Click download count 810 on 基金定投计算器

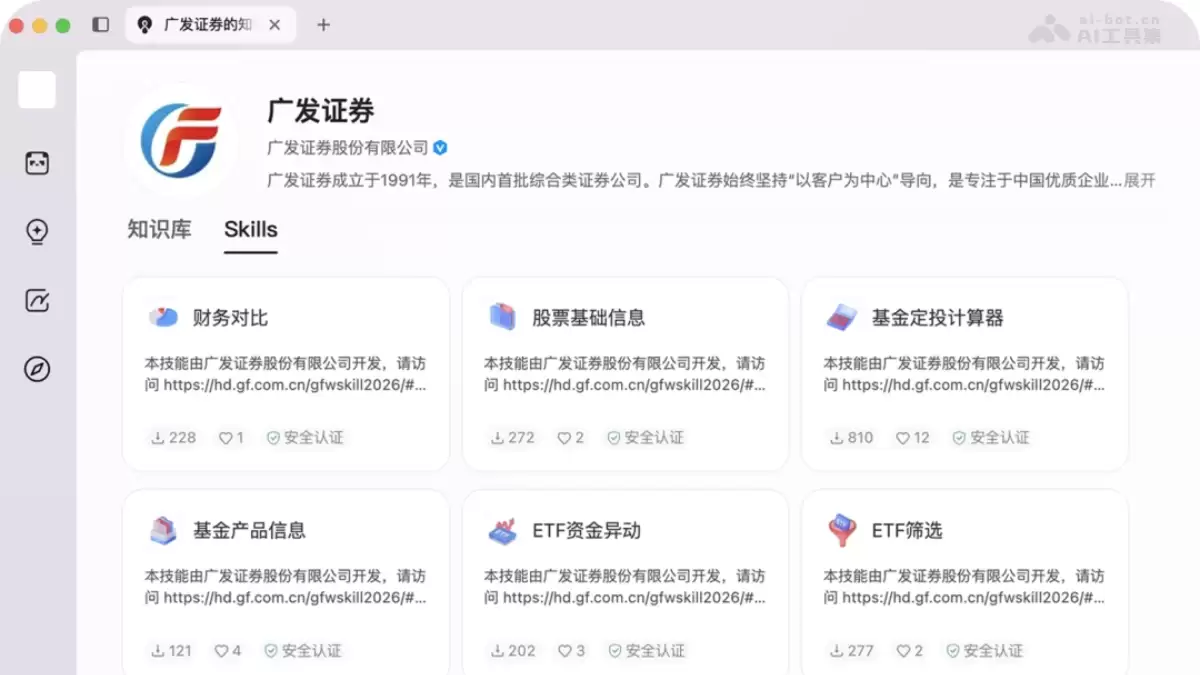coord(852,438)
